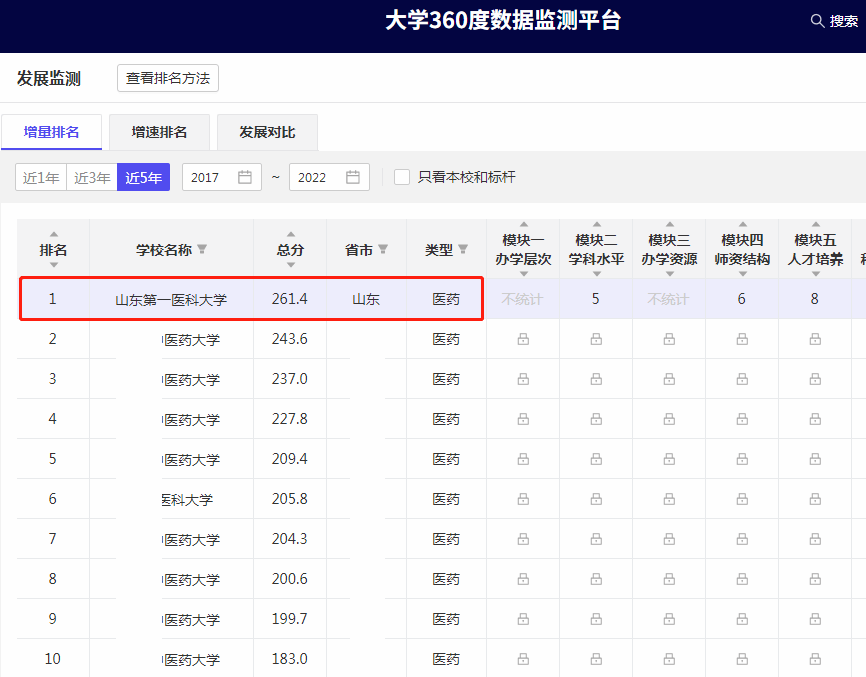Open filter icon next to 类型
The image size is (866, 677).
[x=463, y=250]
